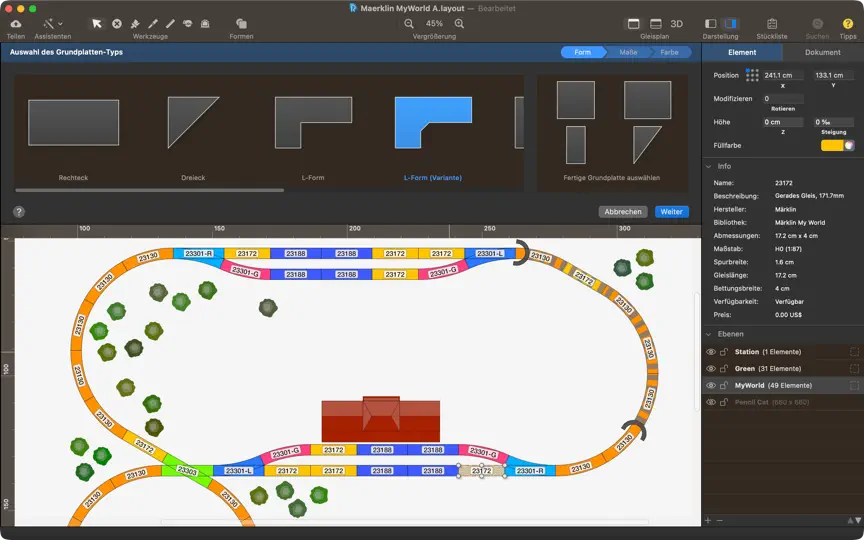The height and width of the screenshot is (540, 864).
Task: Edit the Rotieren value field
Action: [782, 99]
